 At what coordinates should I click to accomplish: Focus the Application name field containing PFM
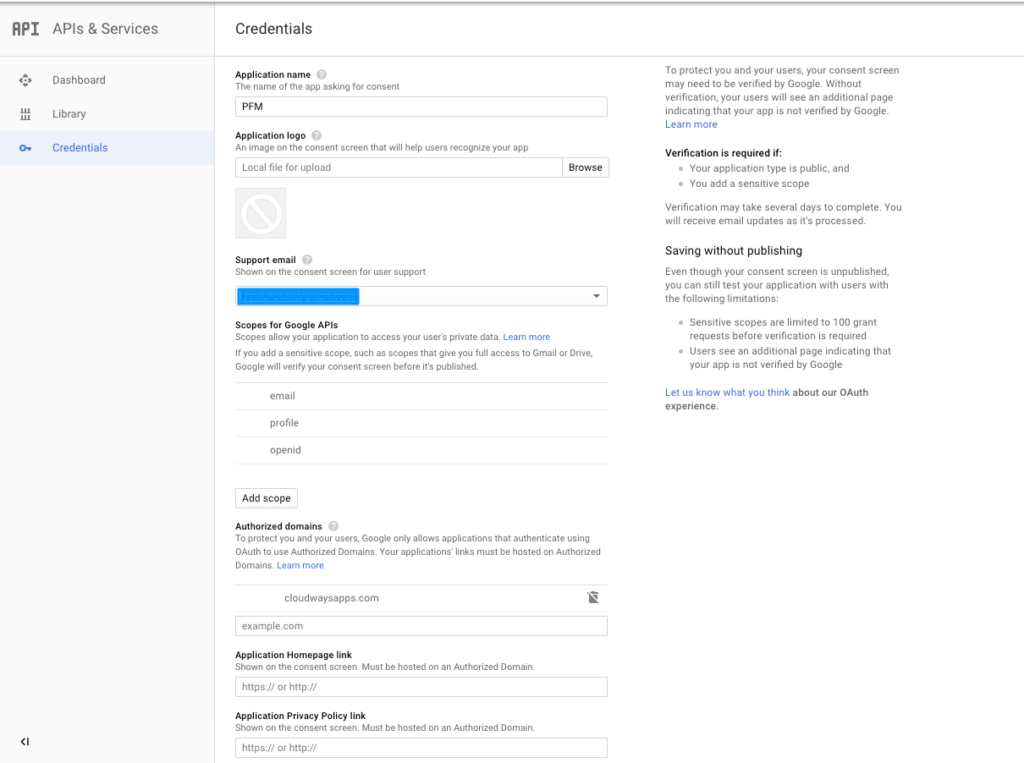pyautogui.click(x=421, y=106)
